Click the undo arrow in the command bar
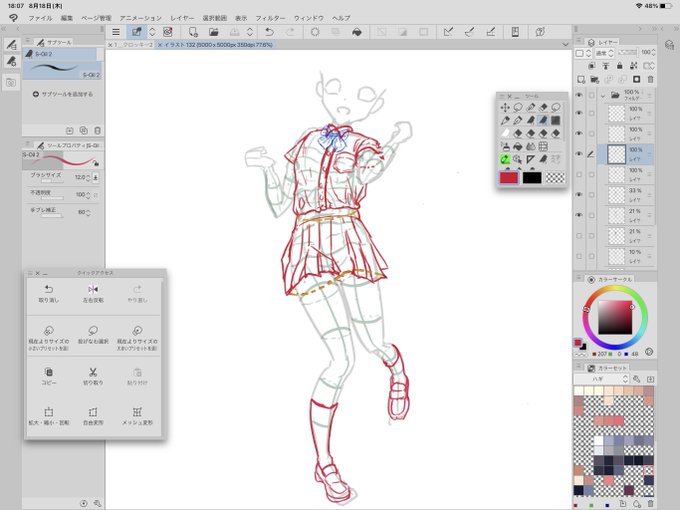Screen dimensions: 680x510 pyautogui.click(x=269, y=32)
